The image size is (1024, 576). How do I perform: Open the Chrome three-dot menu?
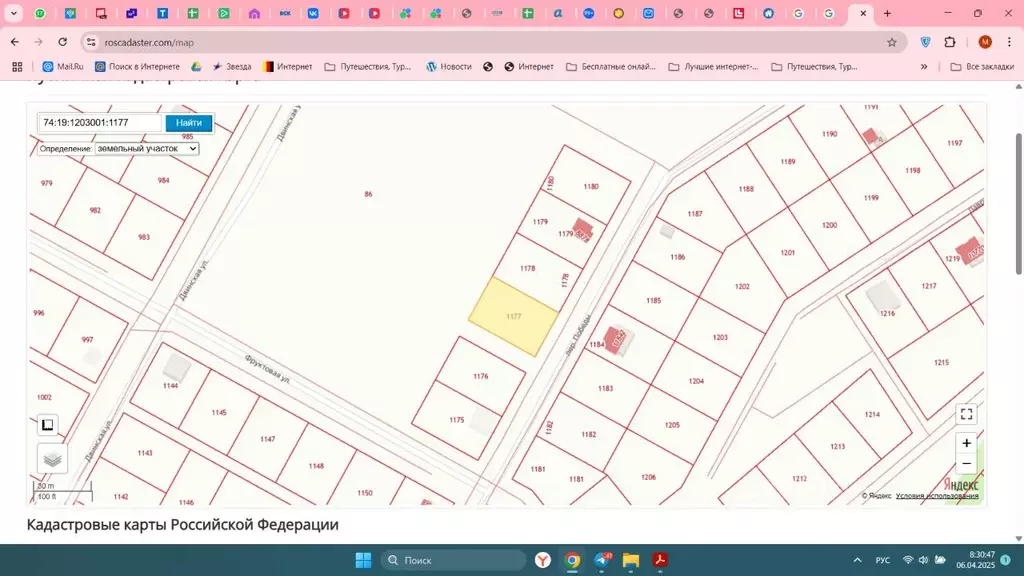(1009, 42)
